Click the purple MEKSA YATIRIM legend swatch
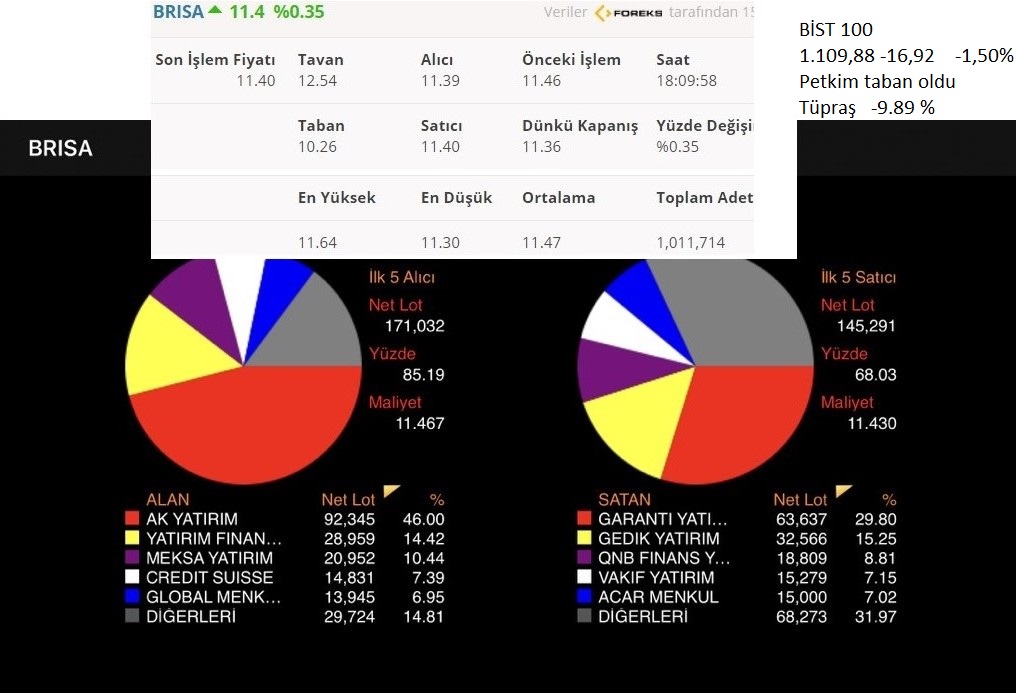Image resolution: width=1016 pixels, height=693 pixels. click(132, 557)
